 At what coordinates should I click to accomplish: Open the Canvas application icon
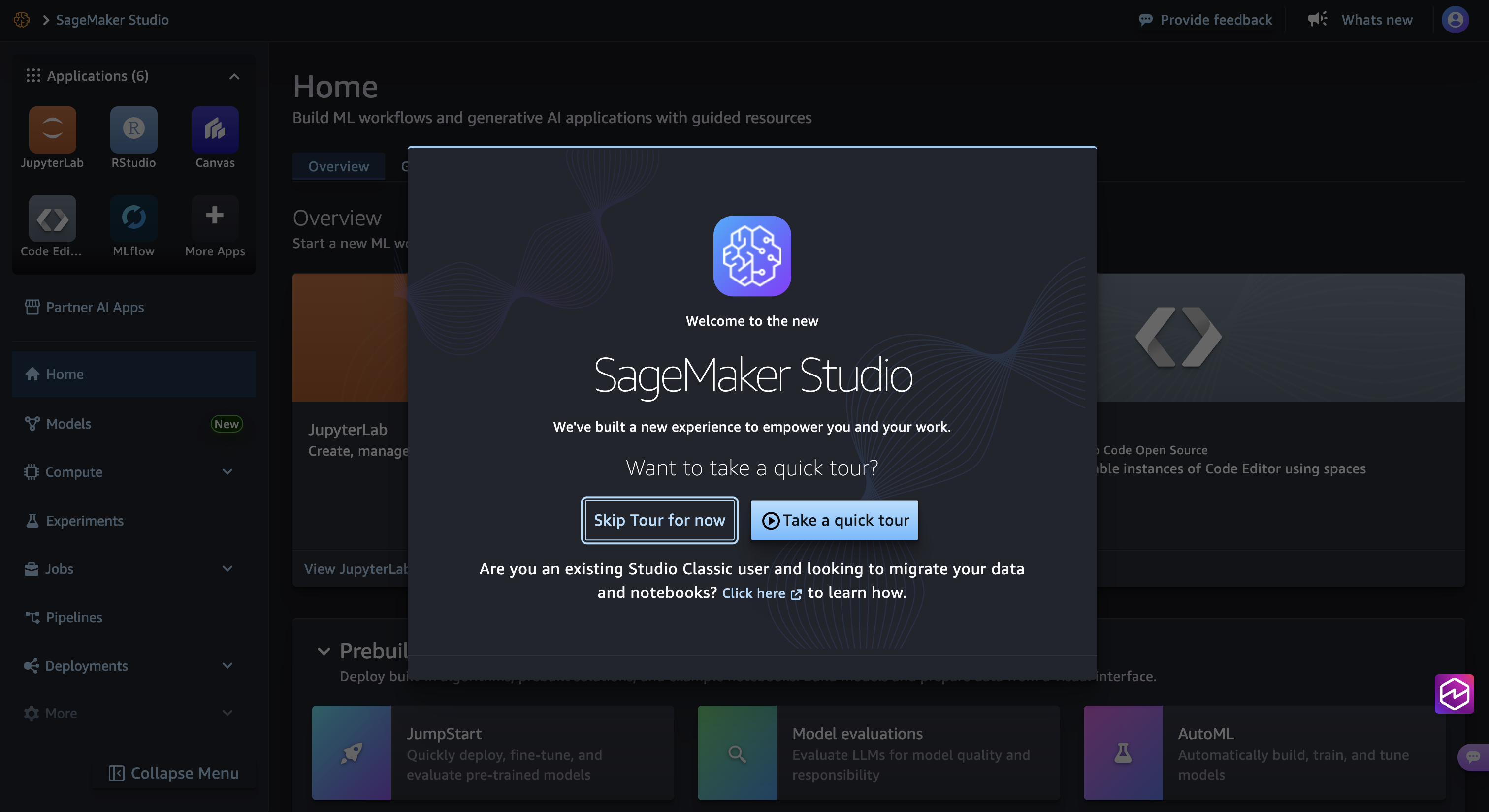[x=215, y=130]
